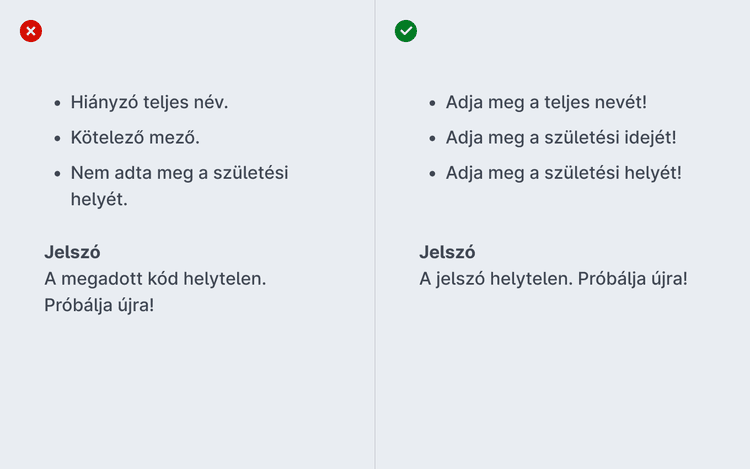Click the Jelszó heading under the green checkmark
750x469 pixels.
(447, 253)
